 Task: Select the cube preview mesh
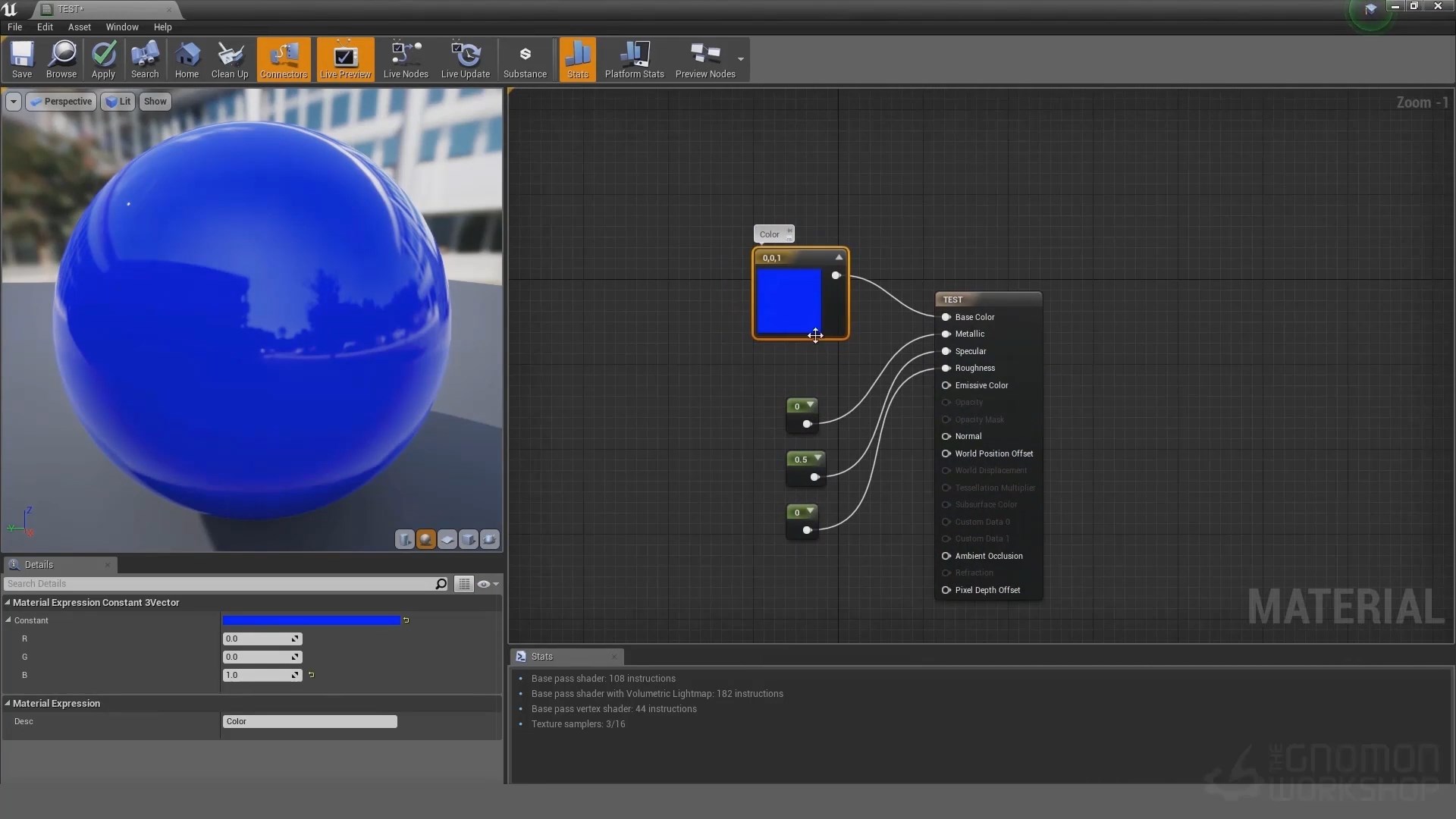point(469,539)
